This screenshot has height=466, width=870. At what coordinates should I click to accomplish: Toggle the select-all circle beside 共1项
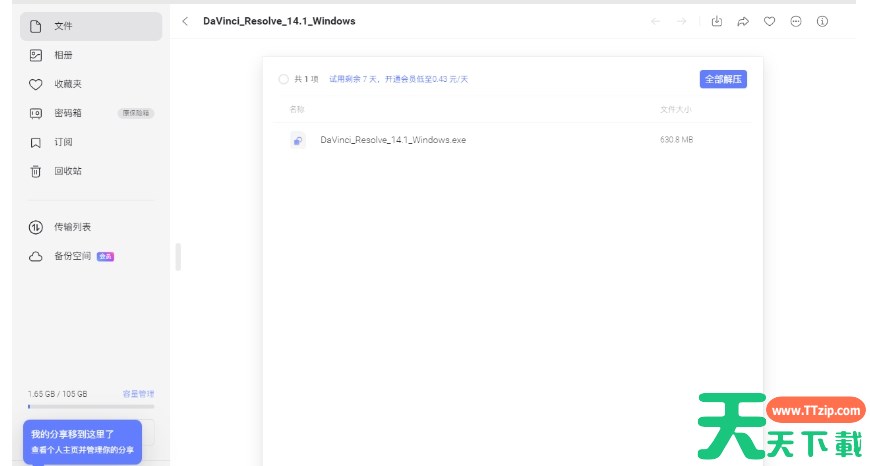click(x=283, y=78)
